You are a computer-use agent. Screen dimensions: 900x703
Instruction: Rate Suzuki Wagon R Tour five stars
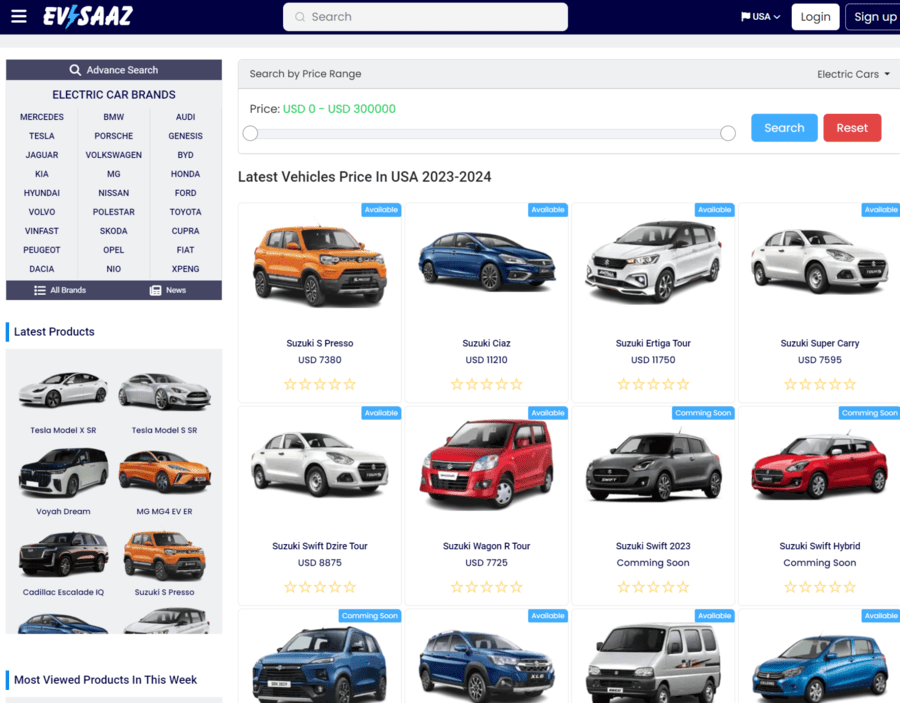pos(517,587)
